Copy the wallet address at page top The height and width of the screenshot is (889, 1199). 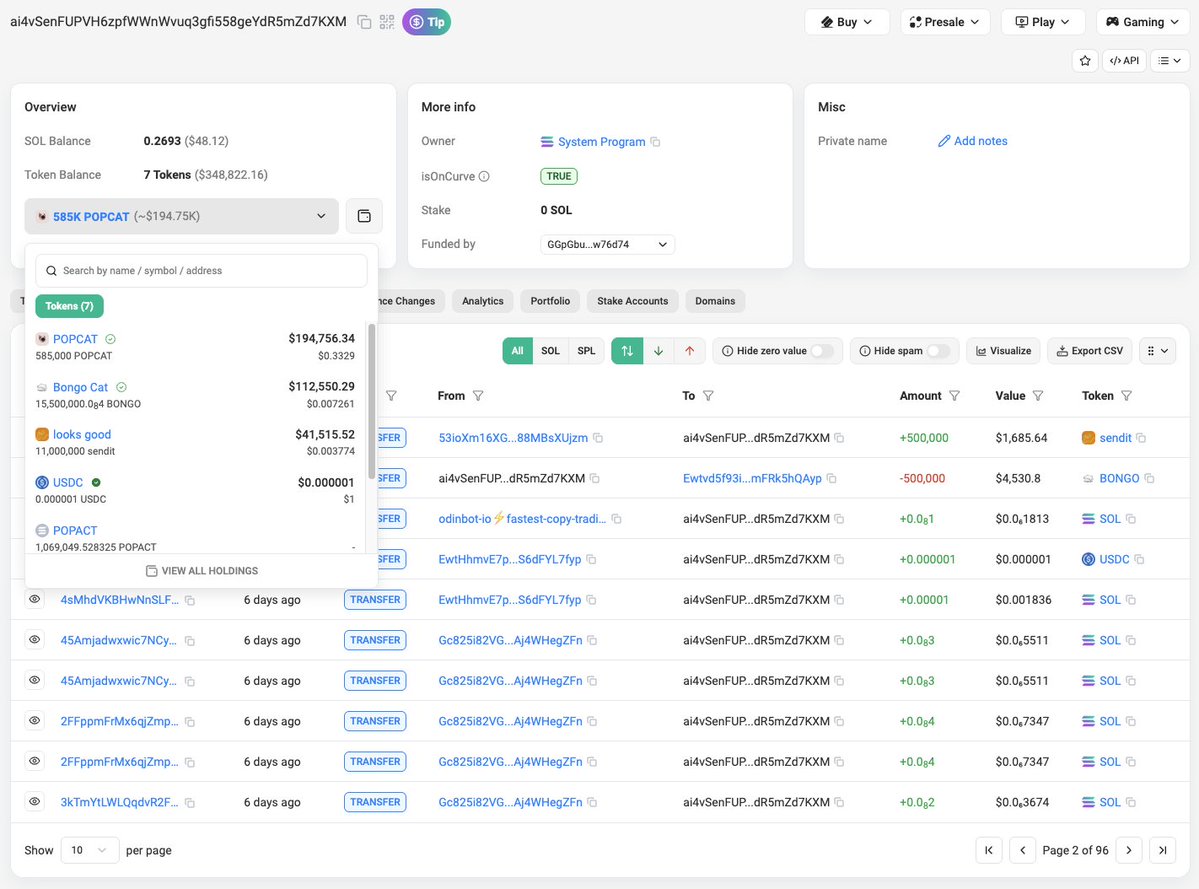click(365, 22)
